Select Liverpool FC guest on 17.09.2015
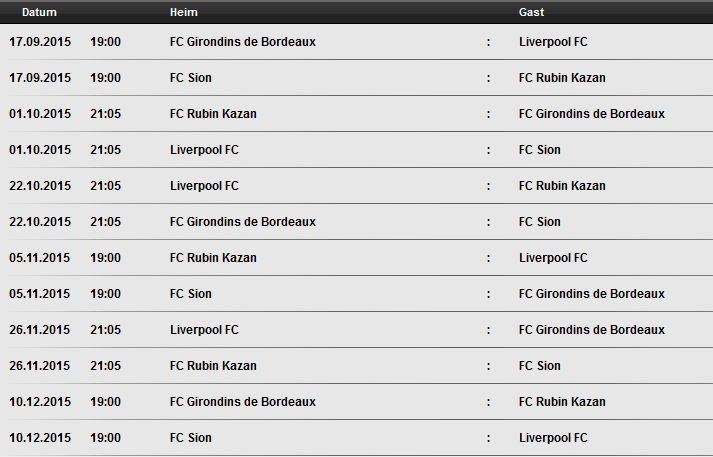 553,42
